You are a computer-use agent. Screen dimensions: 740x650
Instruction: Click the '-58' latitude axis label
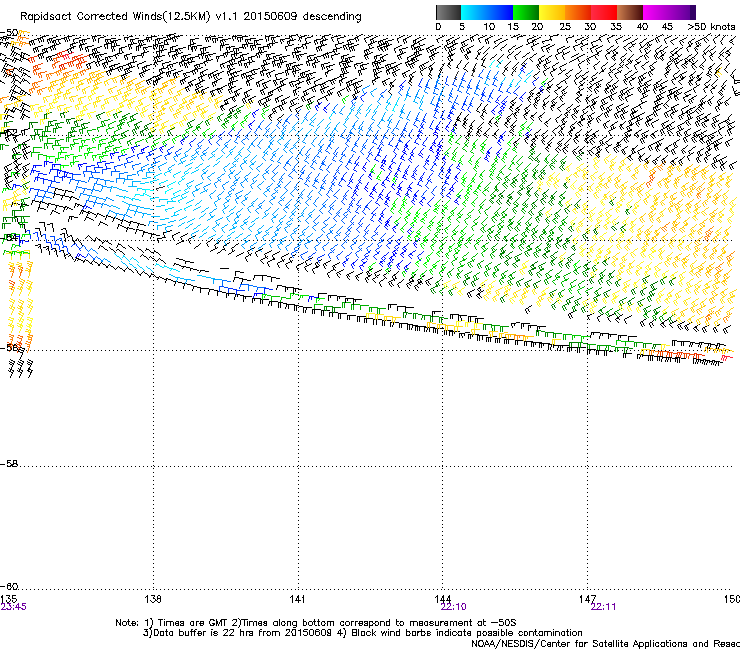9,464
